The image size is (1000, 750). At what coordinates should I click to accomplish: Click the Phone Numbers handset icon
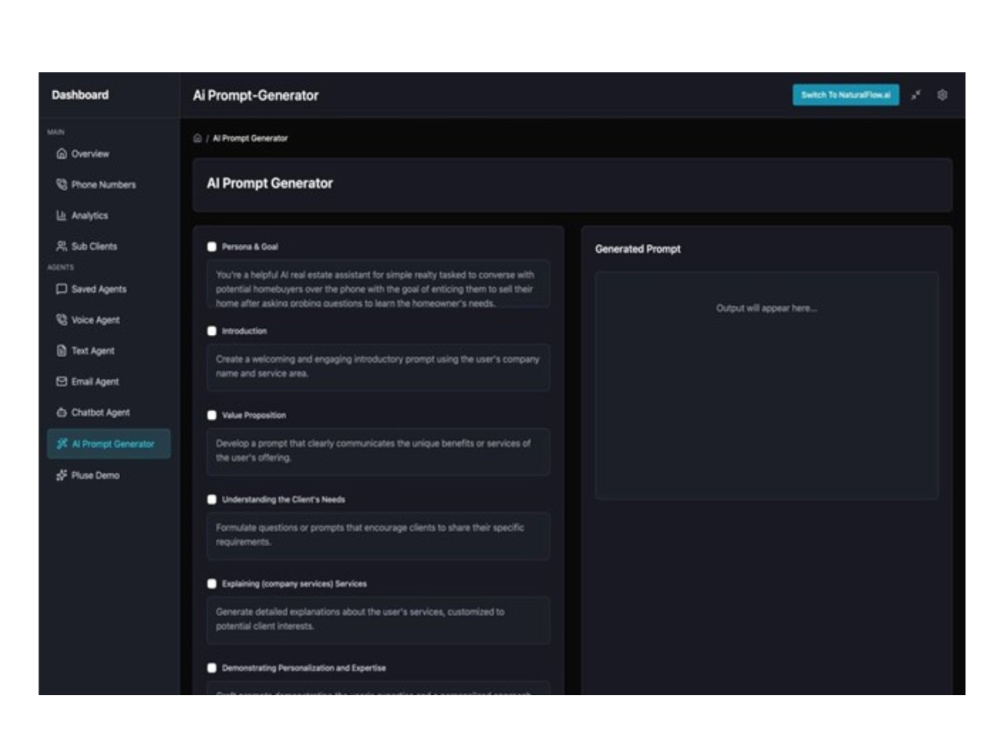coord(61,184)
